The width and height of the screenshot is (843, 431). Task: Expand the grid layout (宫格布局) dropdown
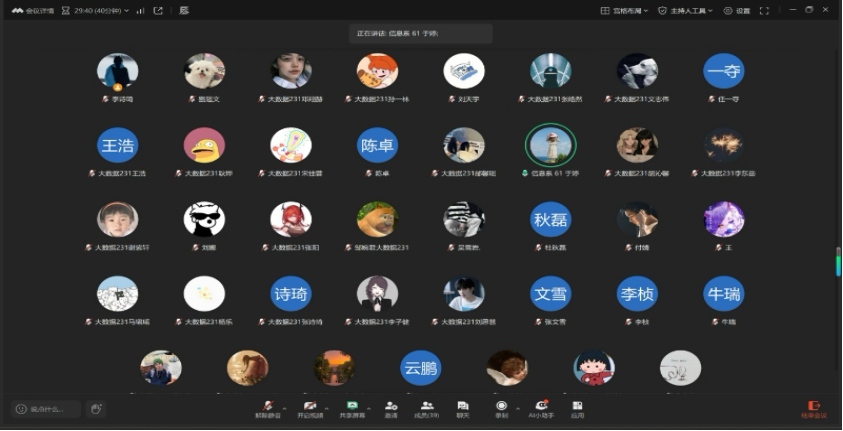pos(624,10)
